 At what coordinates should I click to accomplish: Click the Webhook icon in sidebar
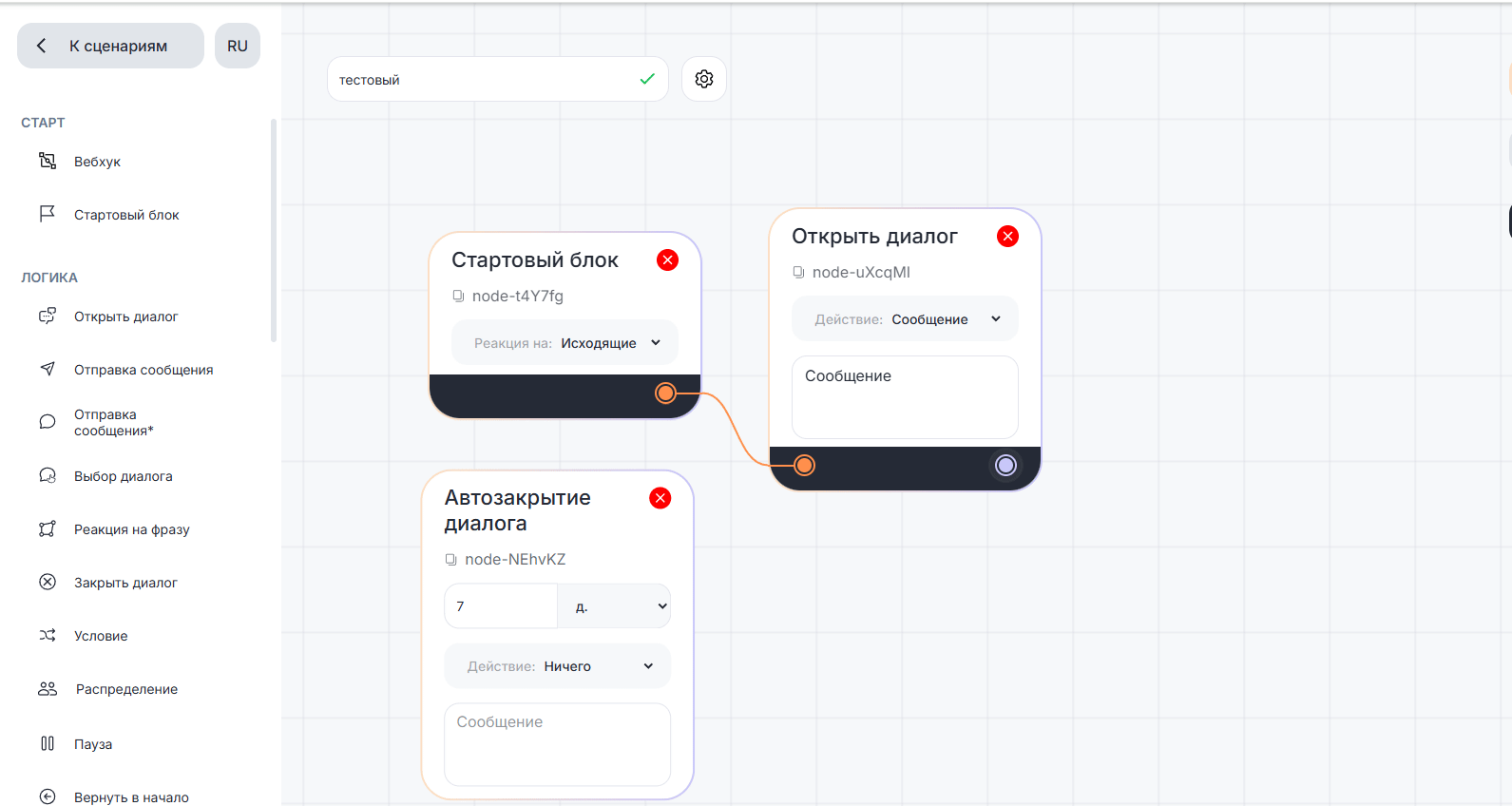(x=48, y=161)
